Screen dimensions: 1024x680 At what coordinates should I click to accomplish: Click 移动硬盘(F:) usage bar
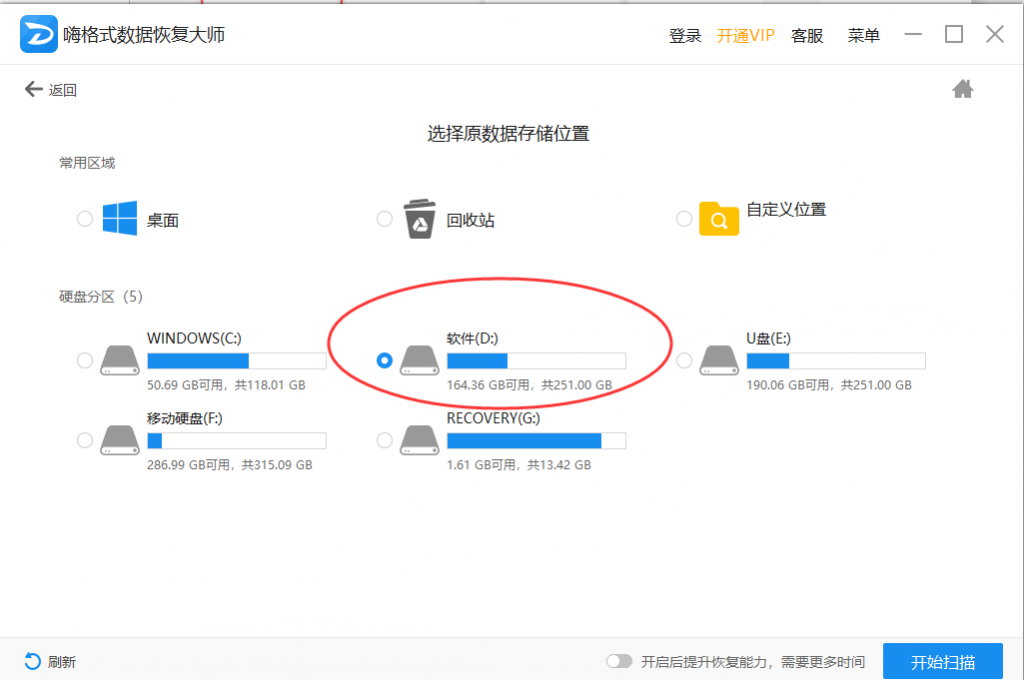click(x=236, y=440)
